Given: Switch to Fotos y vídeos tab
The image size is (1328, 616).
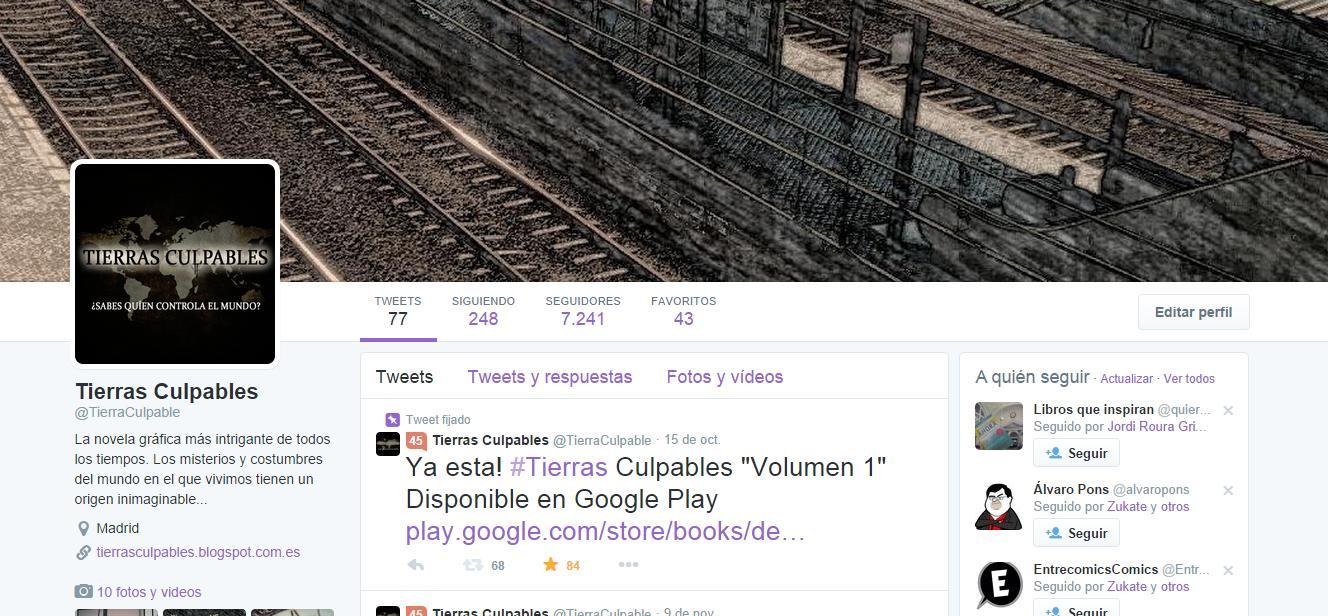Looking at the screenshot, I should pyautogui.click(x=725, y=377).
